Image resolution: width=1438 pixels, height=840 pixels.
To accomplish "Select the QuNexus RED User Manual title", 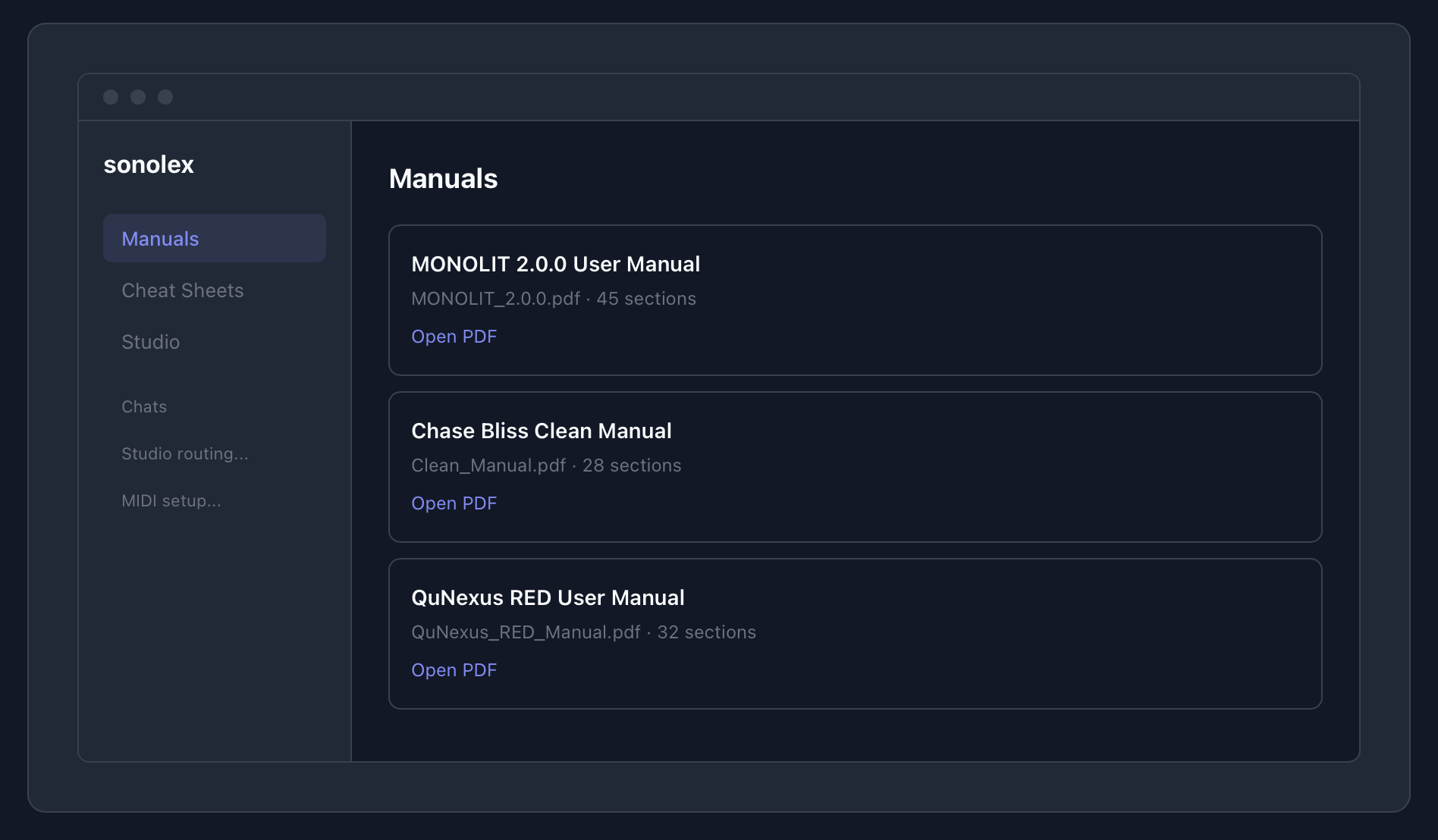I will (548, 597).
